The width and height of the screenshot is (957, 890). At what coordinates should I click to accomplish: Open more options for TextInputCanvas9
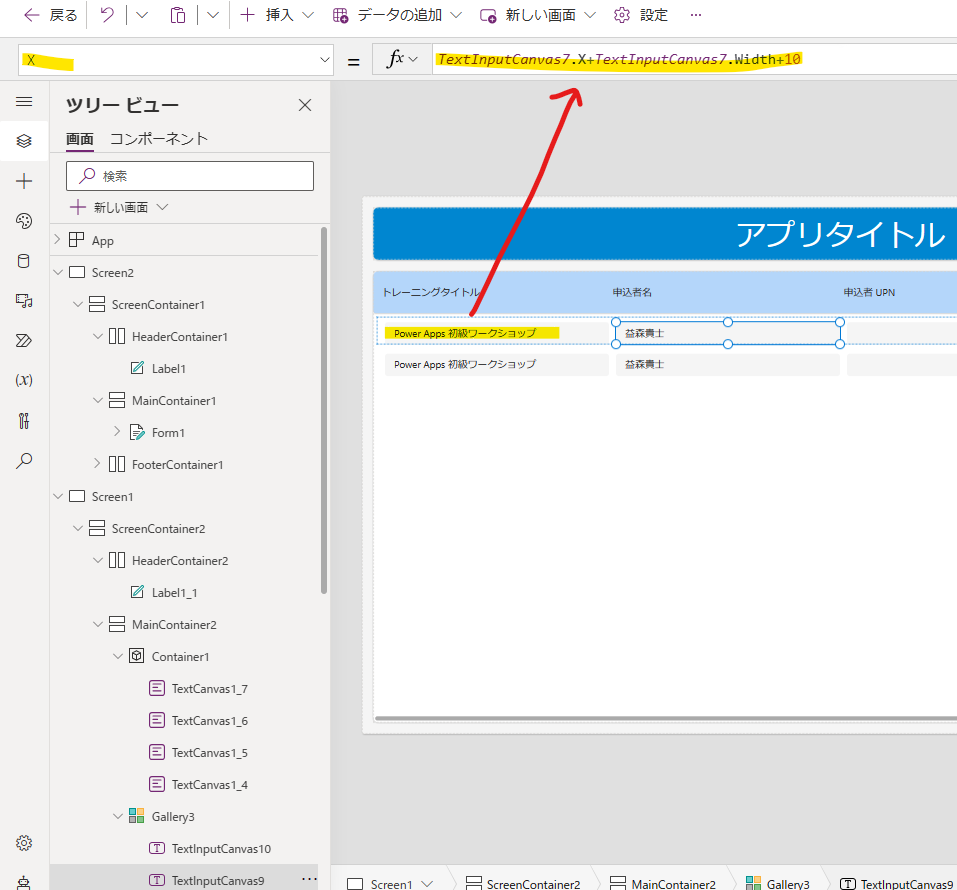click(x=309, y=879)
